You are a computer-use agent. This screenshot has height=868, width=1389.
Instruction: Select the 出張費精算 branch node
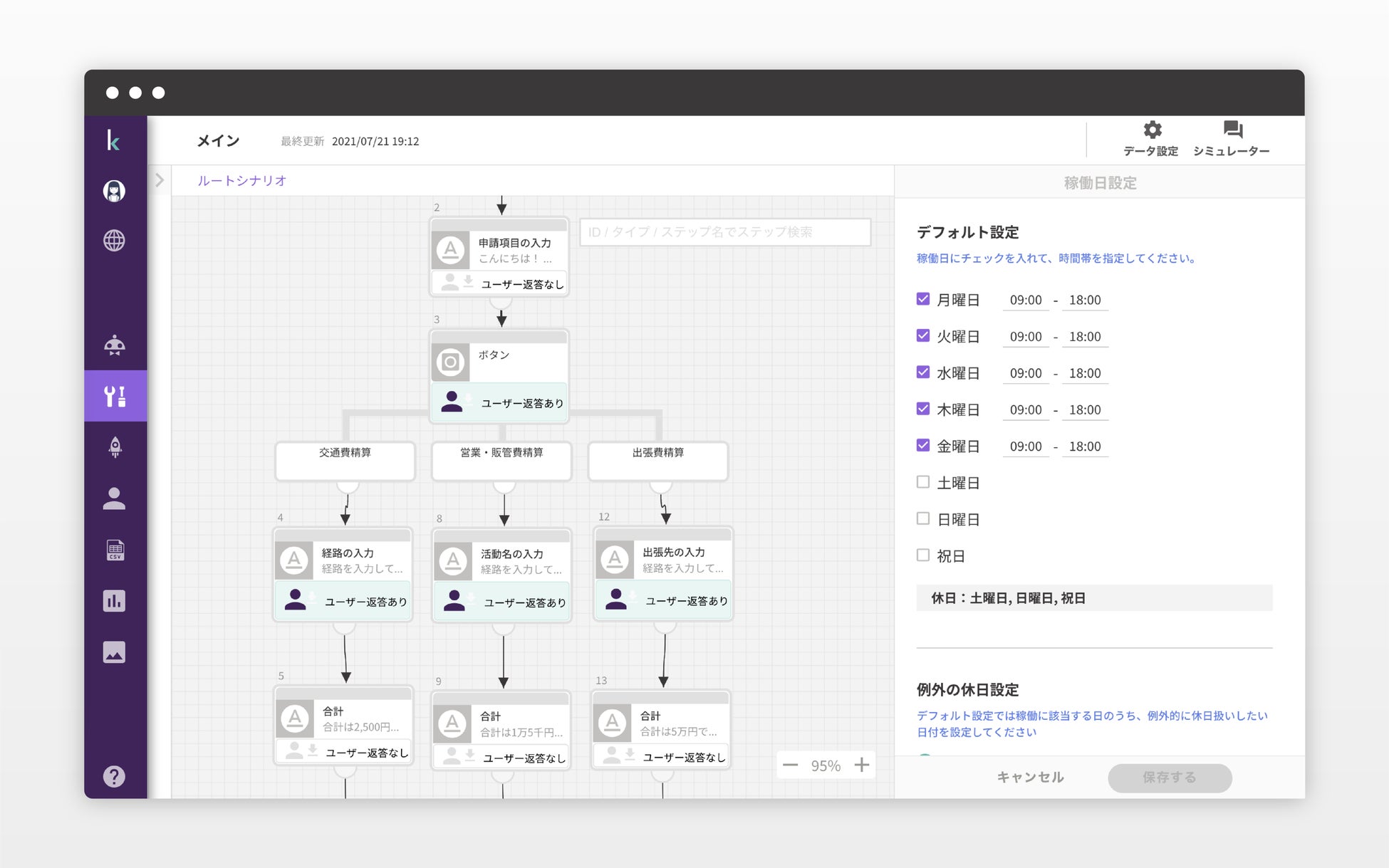(x=658, y=461)
